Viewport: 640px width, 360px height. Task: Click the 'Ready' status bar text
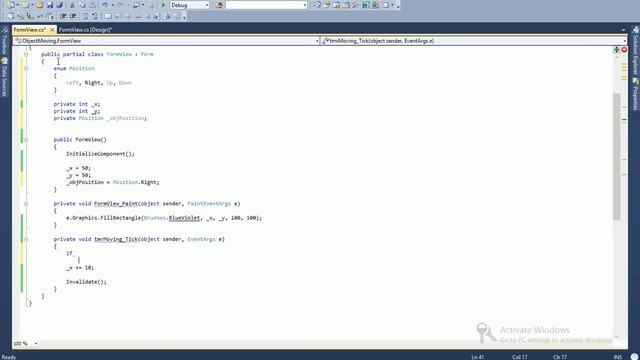point(9,357)
